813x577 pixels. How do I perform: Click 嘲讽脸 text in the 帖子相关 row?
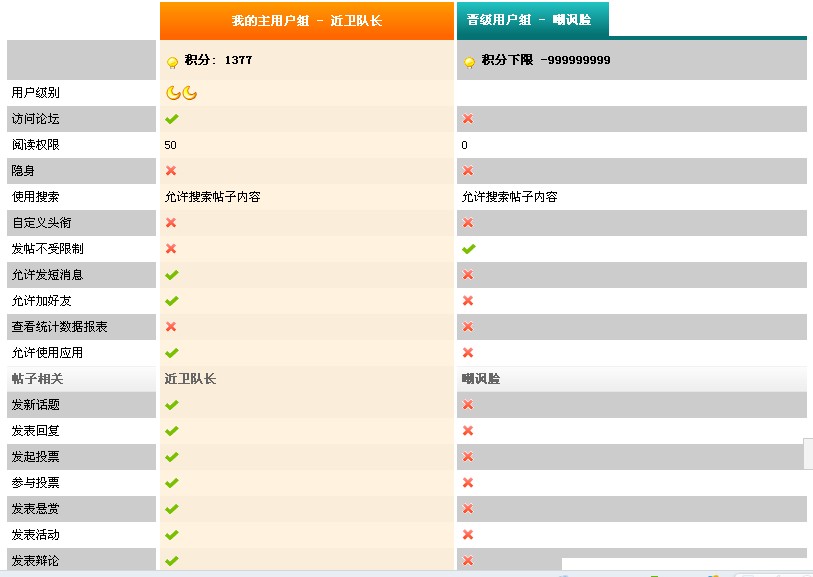click(481, 379)
